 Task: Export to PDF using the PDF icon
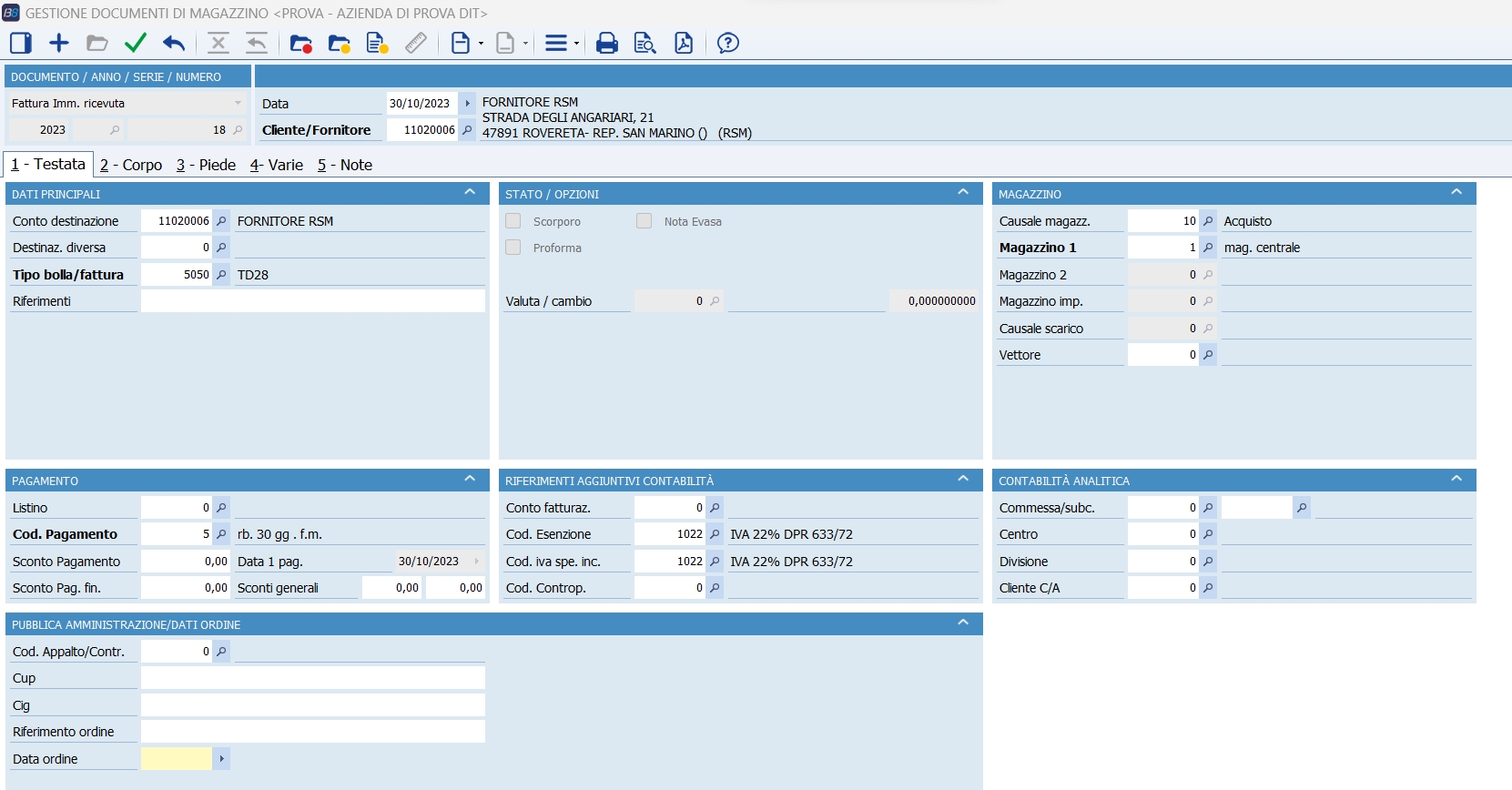(684, 43)
